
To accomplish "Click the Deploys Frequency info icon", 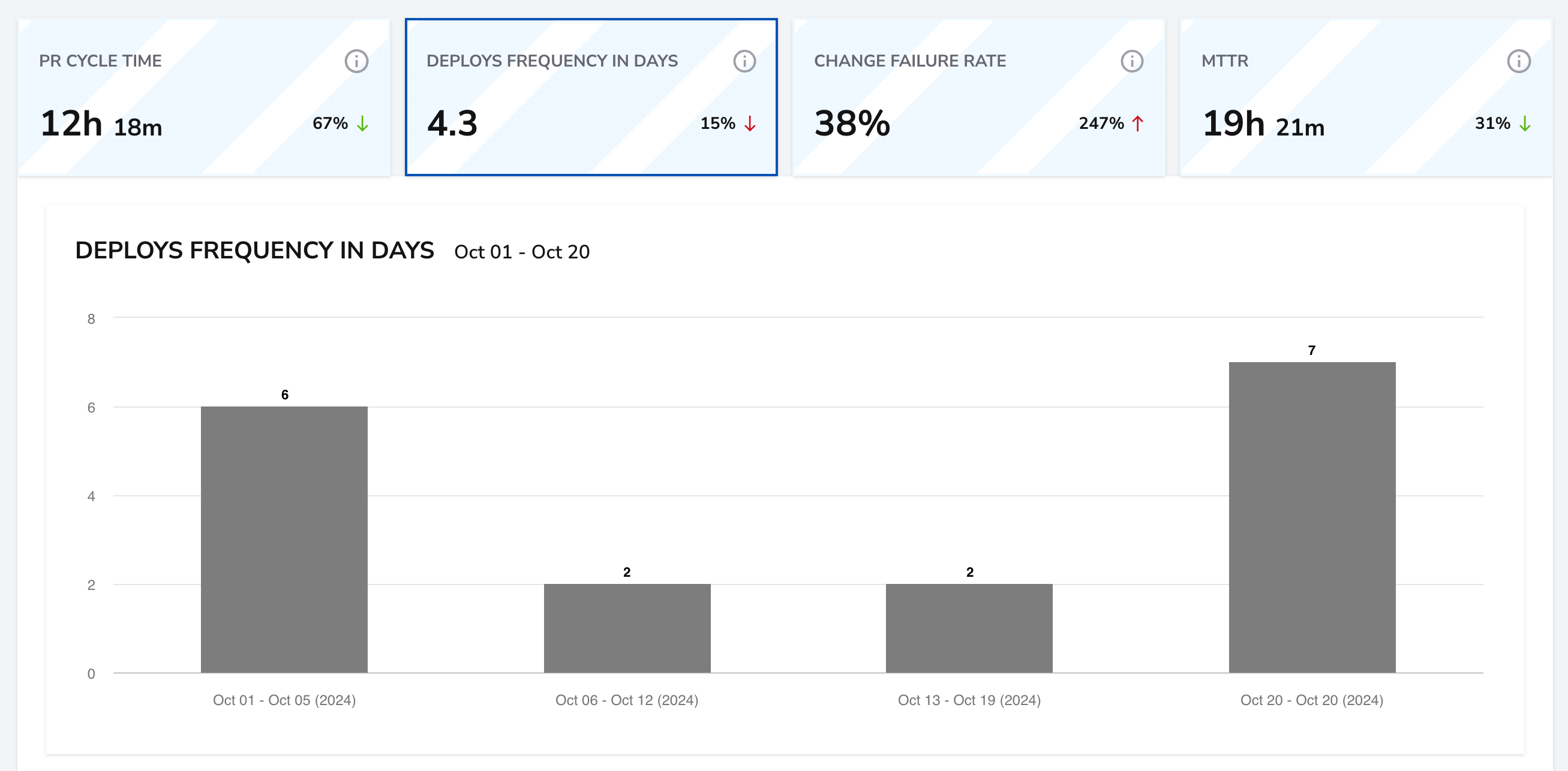I will (744, 61).
